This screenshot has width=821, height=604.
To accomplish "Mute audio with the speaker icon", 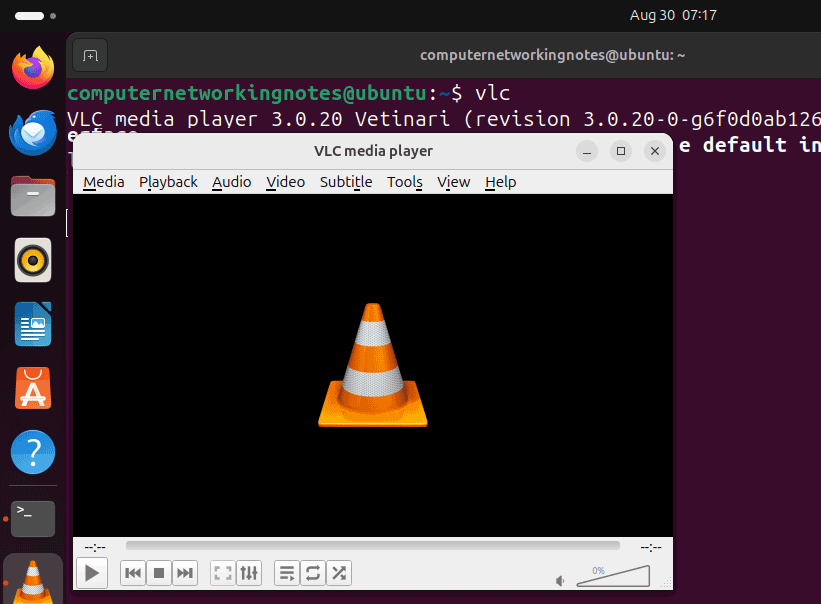I will pos(560,581).
